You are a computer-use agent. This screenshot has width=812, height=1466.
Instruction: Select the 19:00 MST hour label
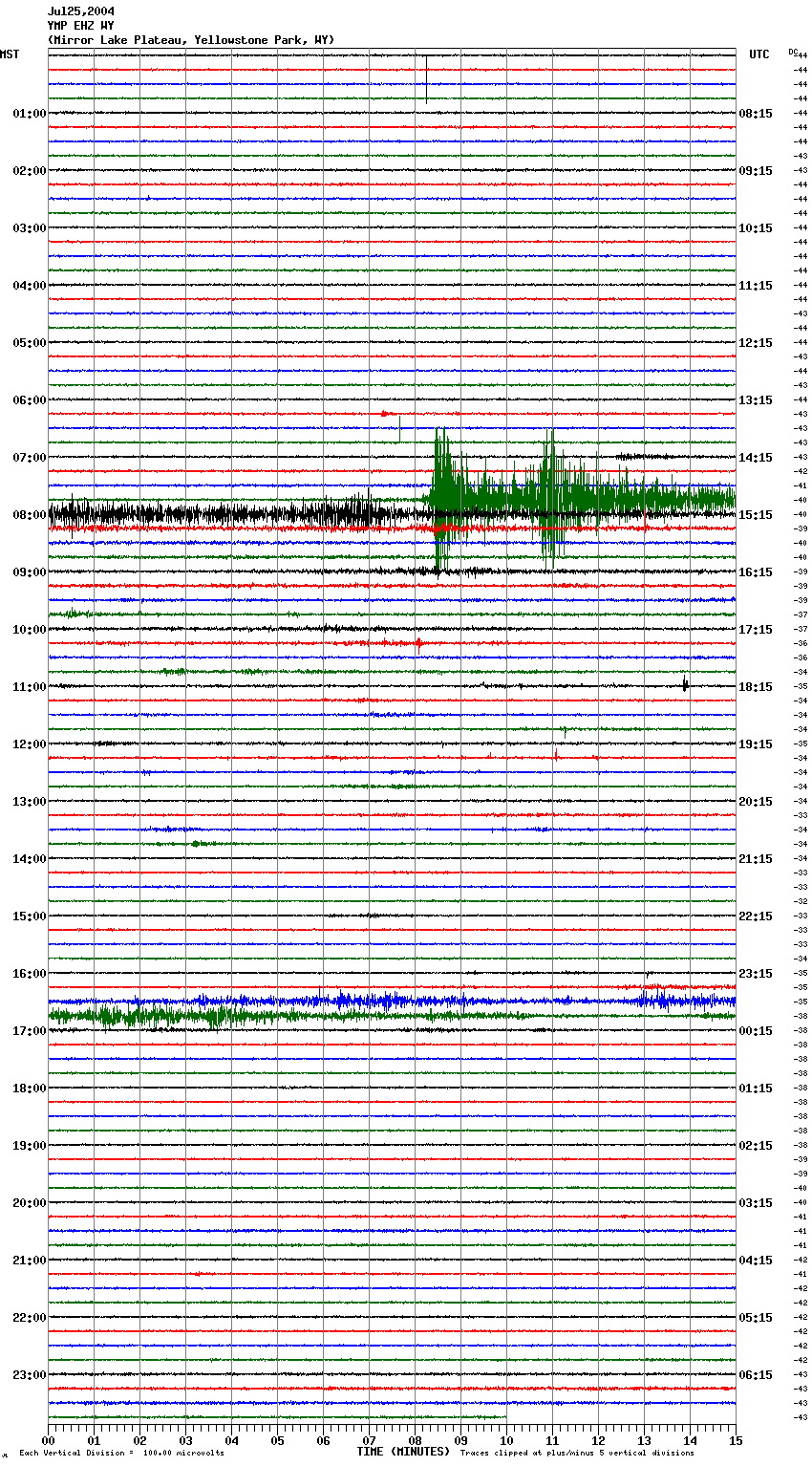30,1146
